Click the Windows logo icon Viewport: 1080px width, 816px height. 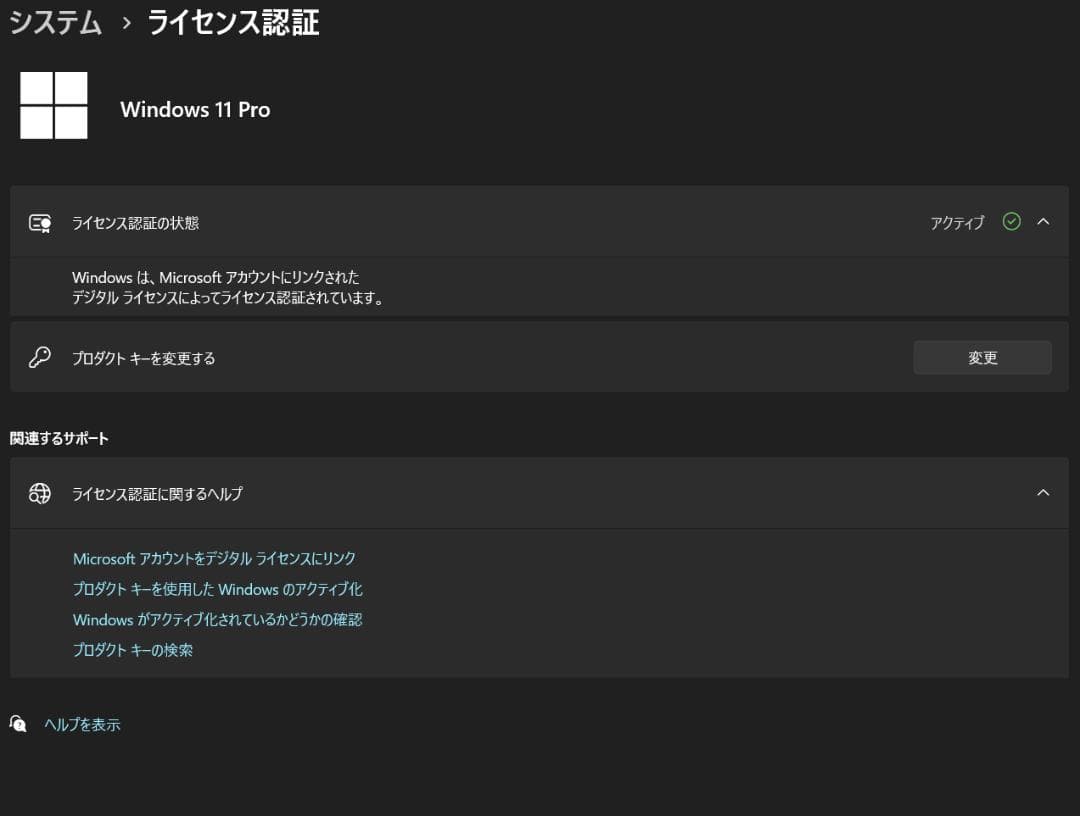point(54,105)
